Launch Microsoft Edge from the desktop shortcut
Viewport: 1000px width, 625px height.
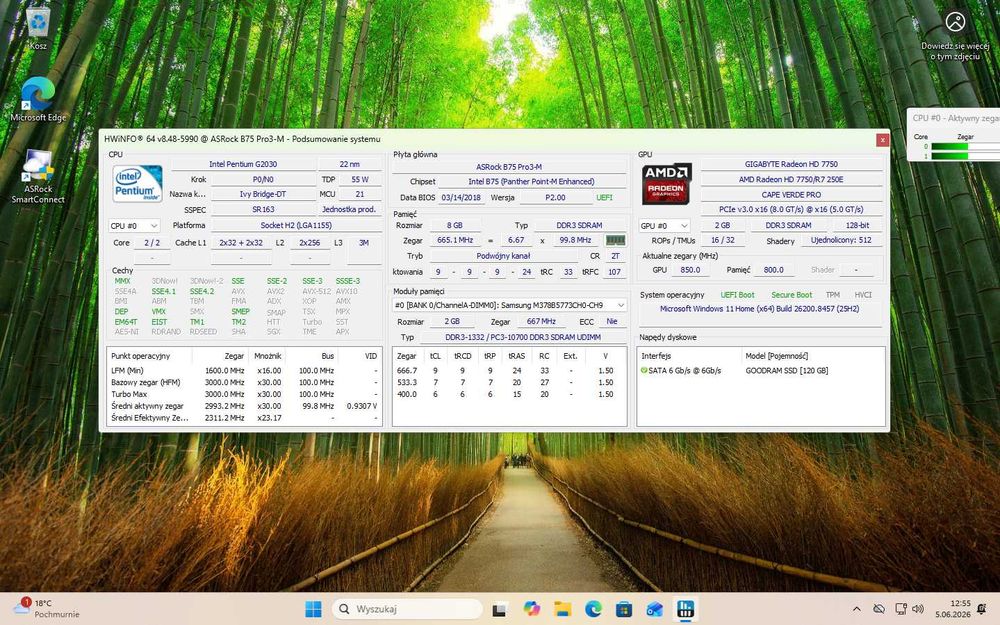click(x=38, y=99)
